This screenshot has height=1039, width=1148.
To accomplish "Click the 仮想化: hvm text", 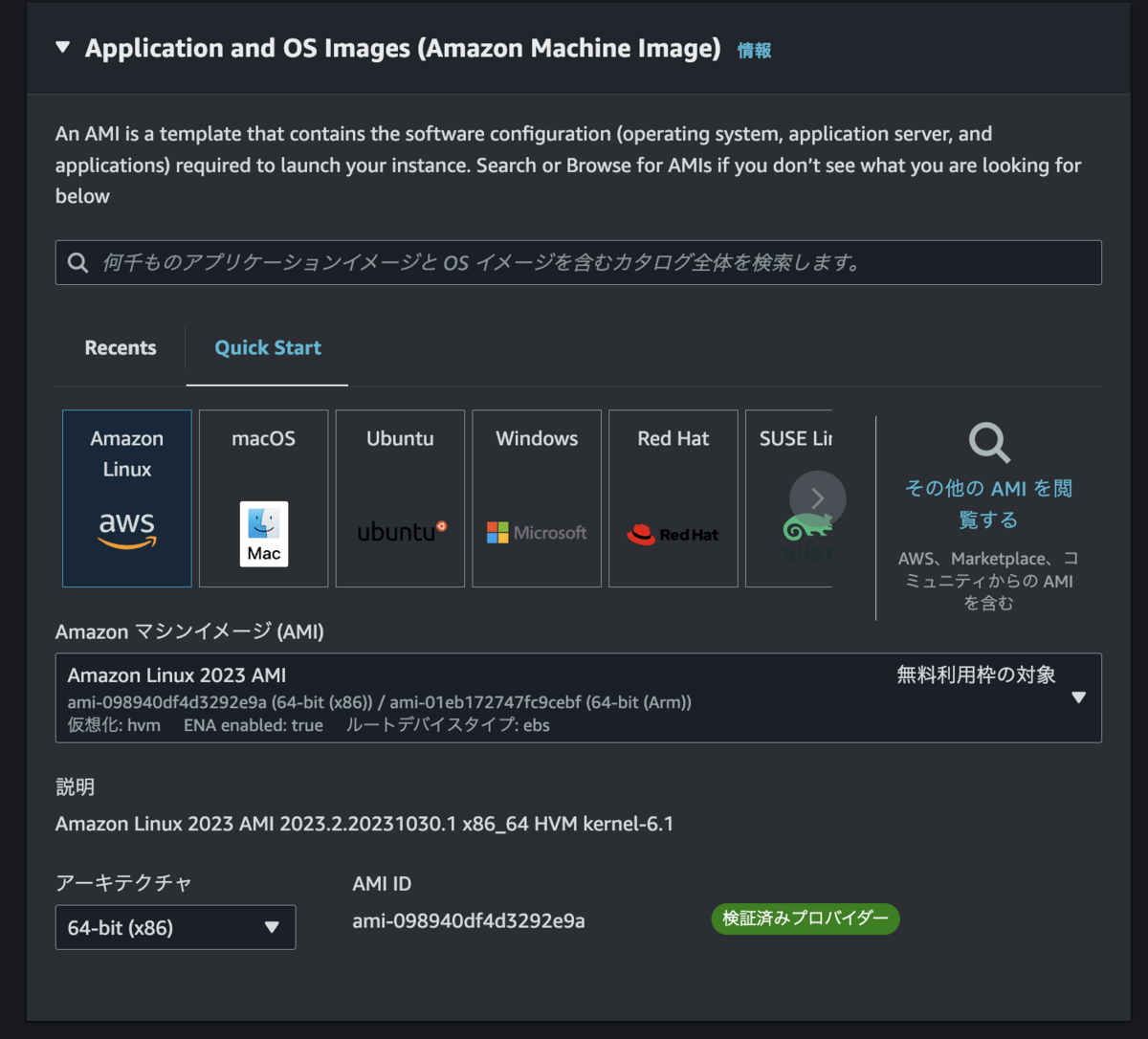I will coord(114,725).
